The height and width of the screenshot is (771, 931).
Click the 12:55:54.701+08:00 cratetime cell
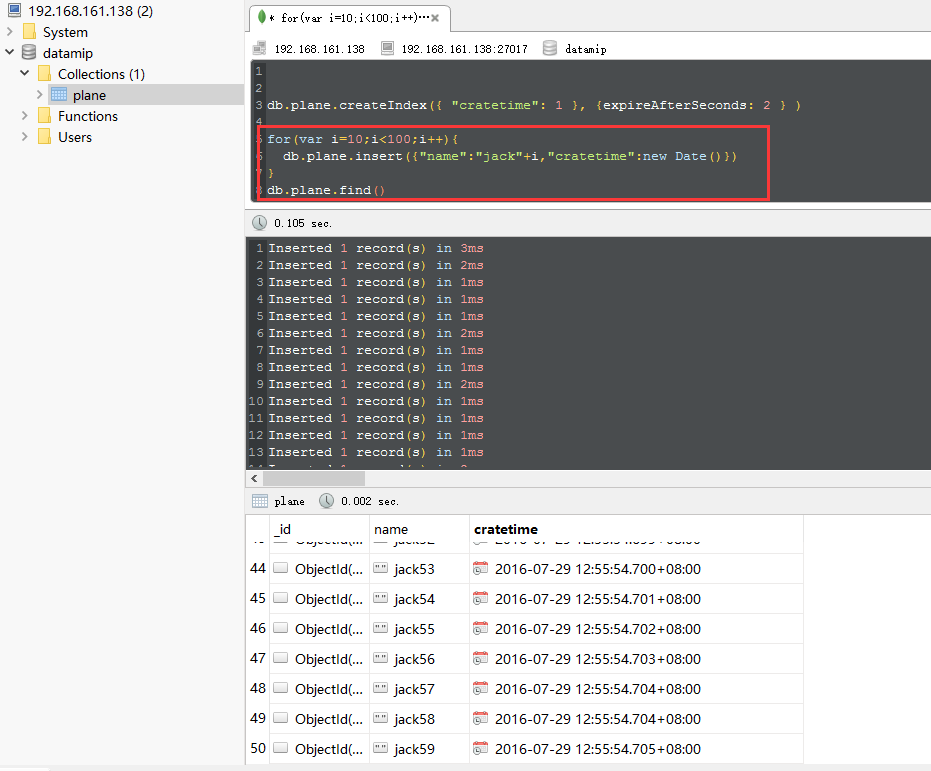(x=636, y=599)
